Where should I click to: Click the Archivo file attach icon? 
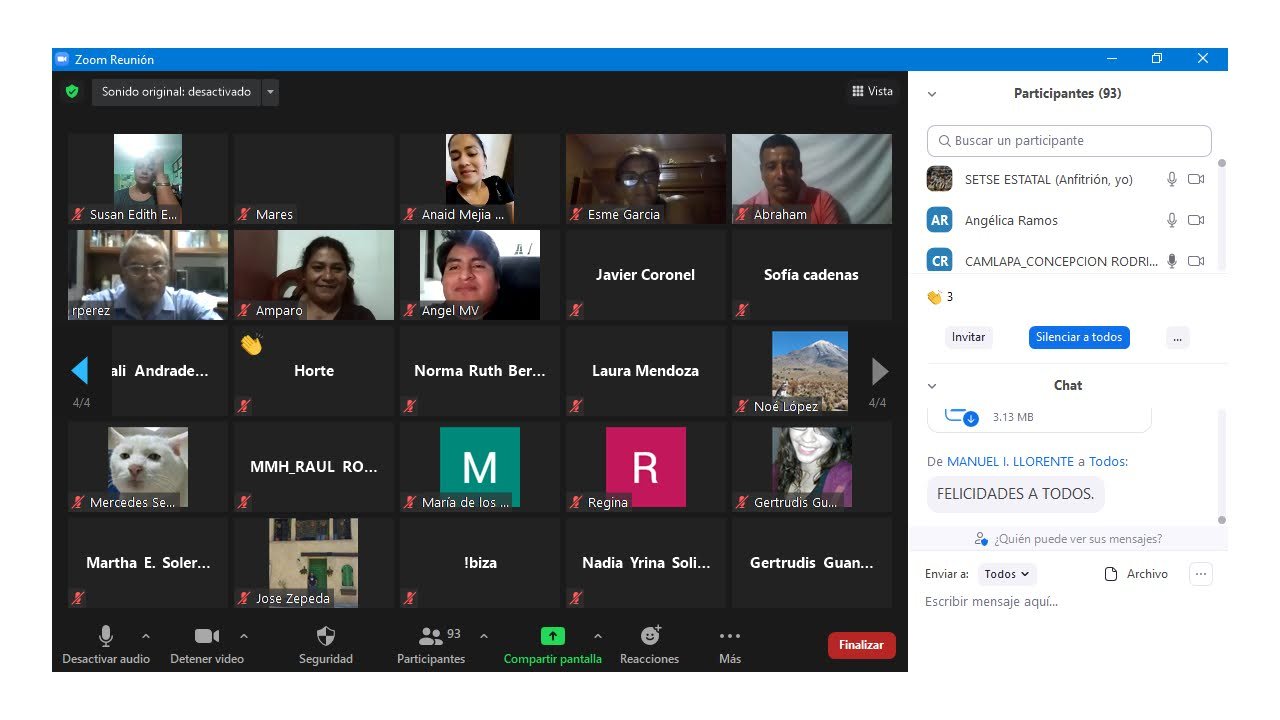(1110, 574)
